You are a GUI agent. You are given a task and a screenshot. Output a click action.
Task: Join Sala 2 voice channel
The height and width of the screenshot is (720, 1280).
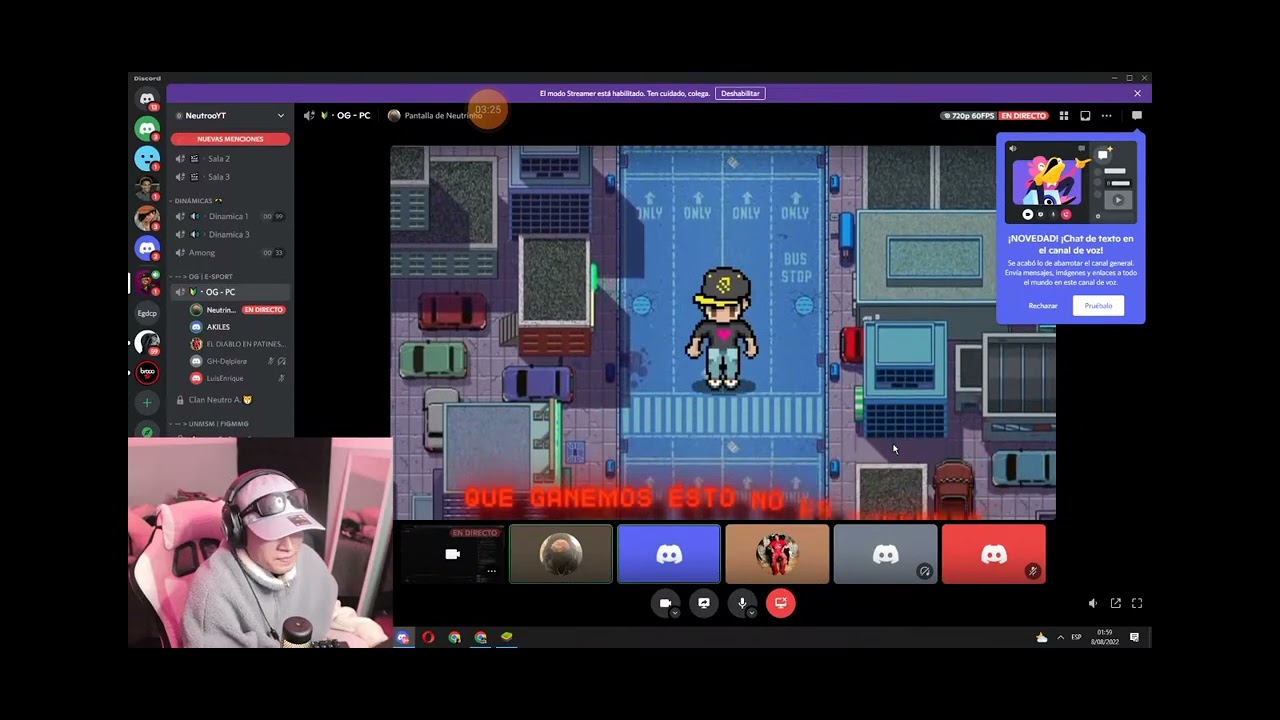click(x=230, y=158)
